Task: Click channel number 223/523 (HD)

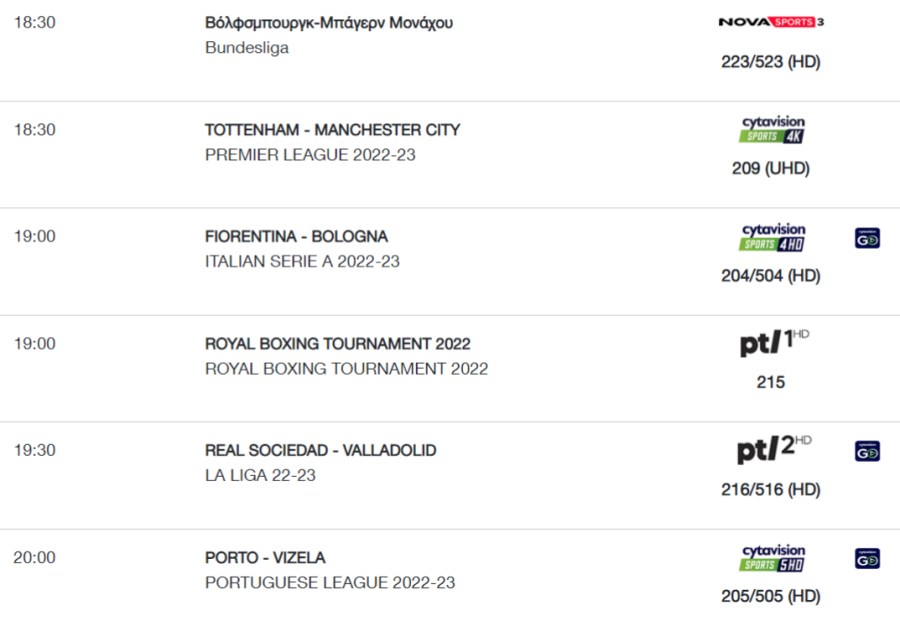Action: 771,61
